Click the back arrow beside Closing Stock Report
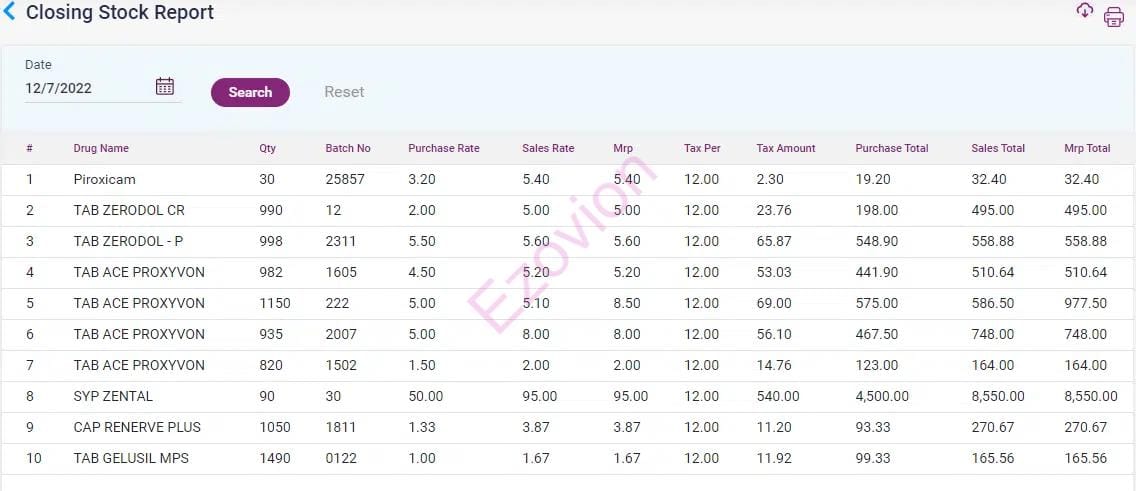 click(x=10, y=13)
